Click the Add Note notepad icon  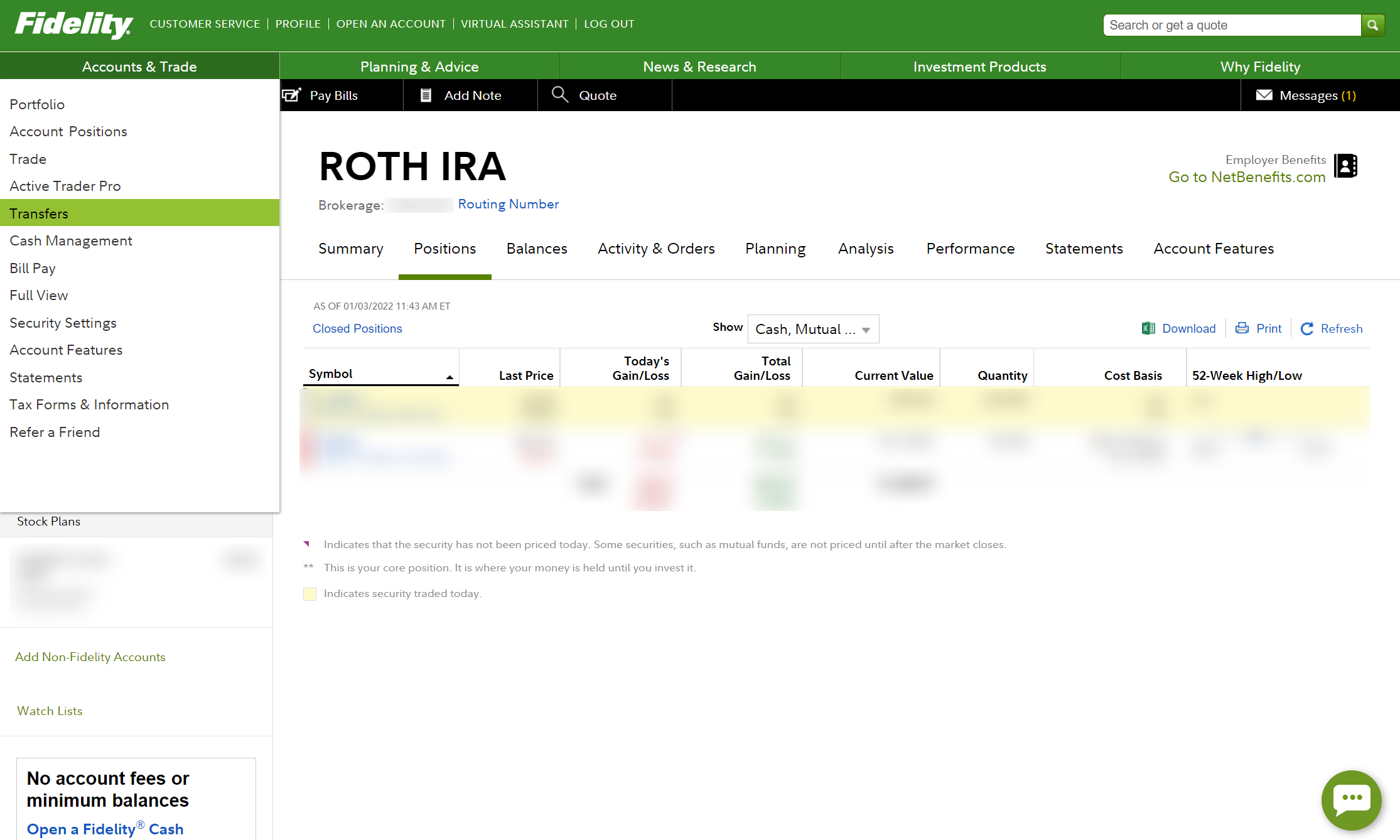pos(426,95)
